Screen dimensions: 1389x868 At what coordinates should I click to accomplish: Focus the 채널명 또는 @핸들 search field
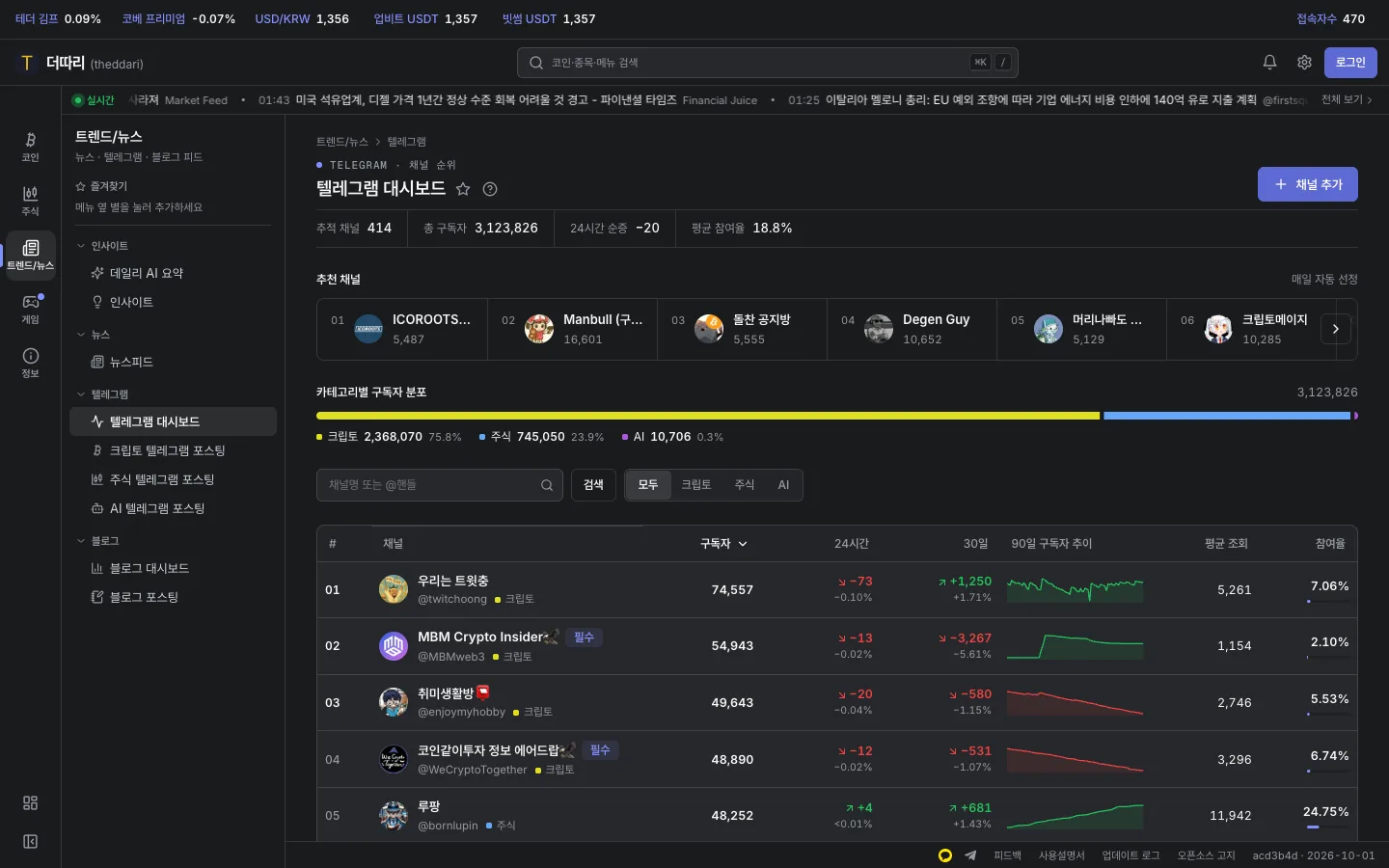(440, 485)
